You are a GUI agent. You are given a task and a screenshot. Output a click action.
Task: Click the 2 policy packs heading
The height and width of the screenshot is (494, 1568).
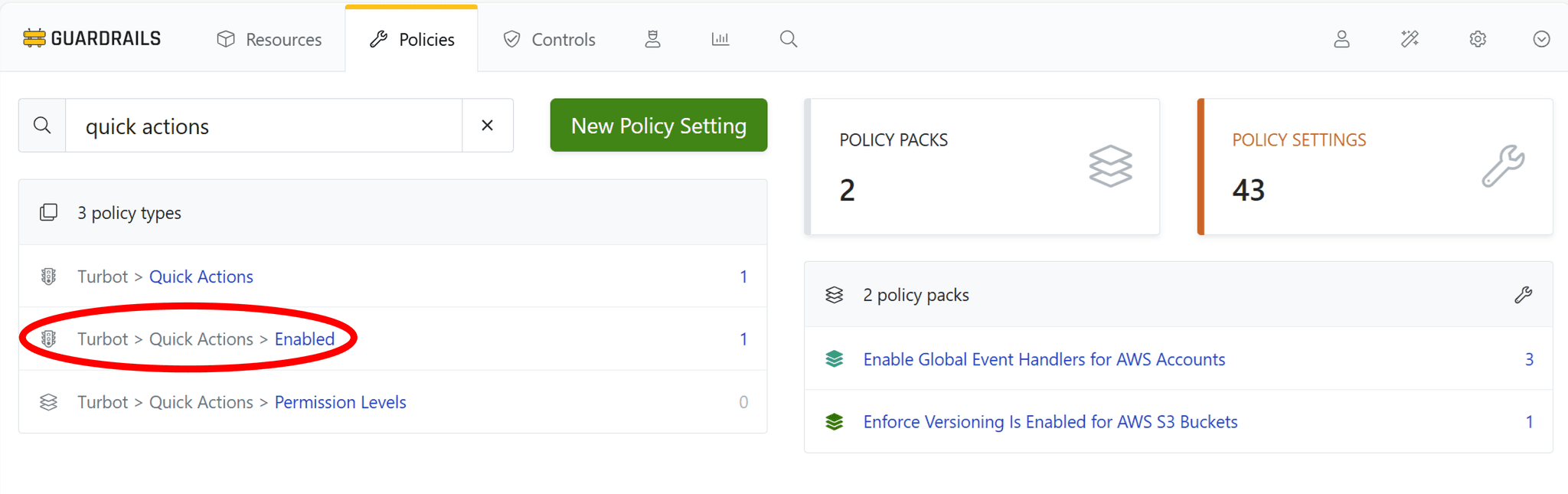coord(916,295)
